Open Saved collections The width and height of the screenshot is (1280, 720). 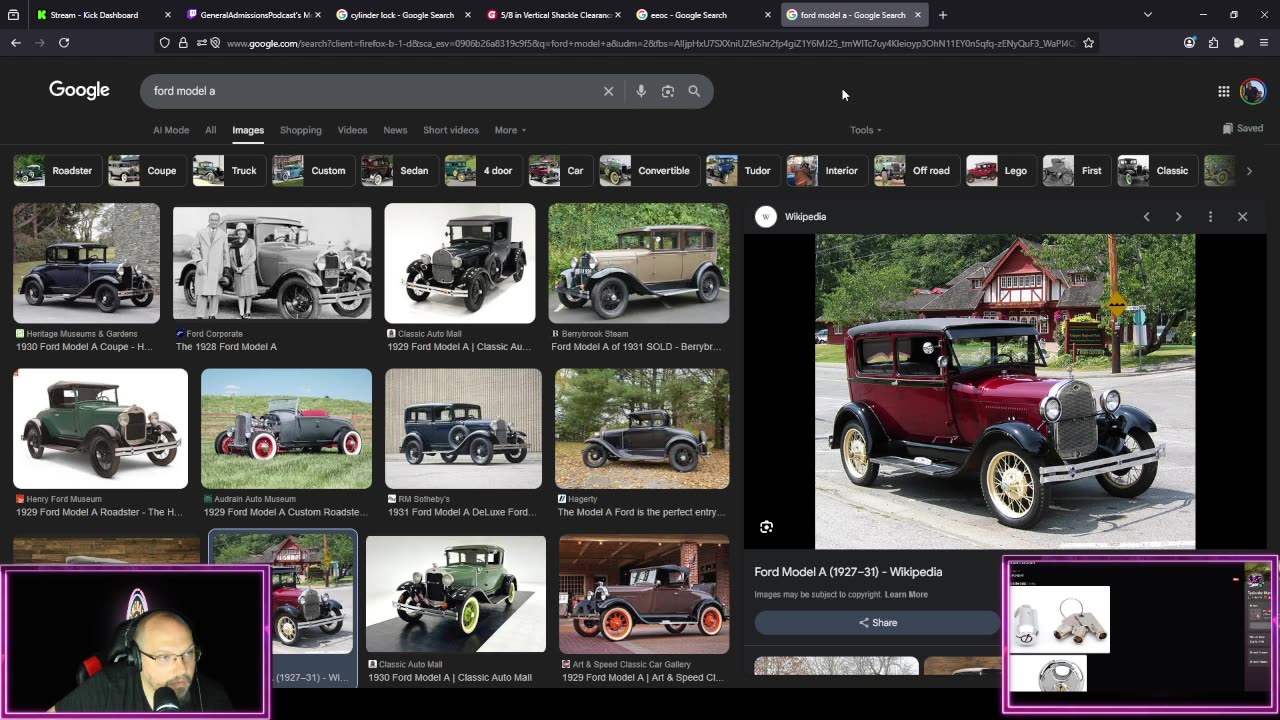[x=1243, y=128]
